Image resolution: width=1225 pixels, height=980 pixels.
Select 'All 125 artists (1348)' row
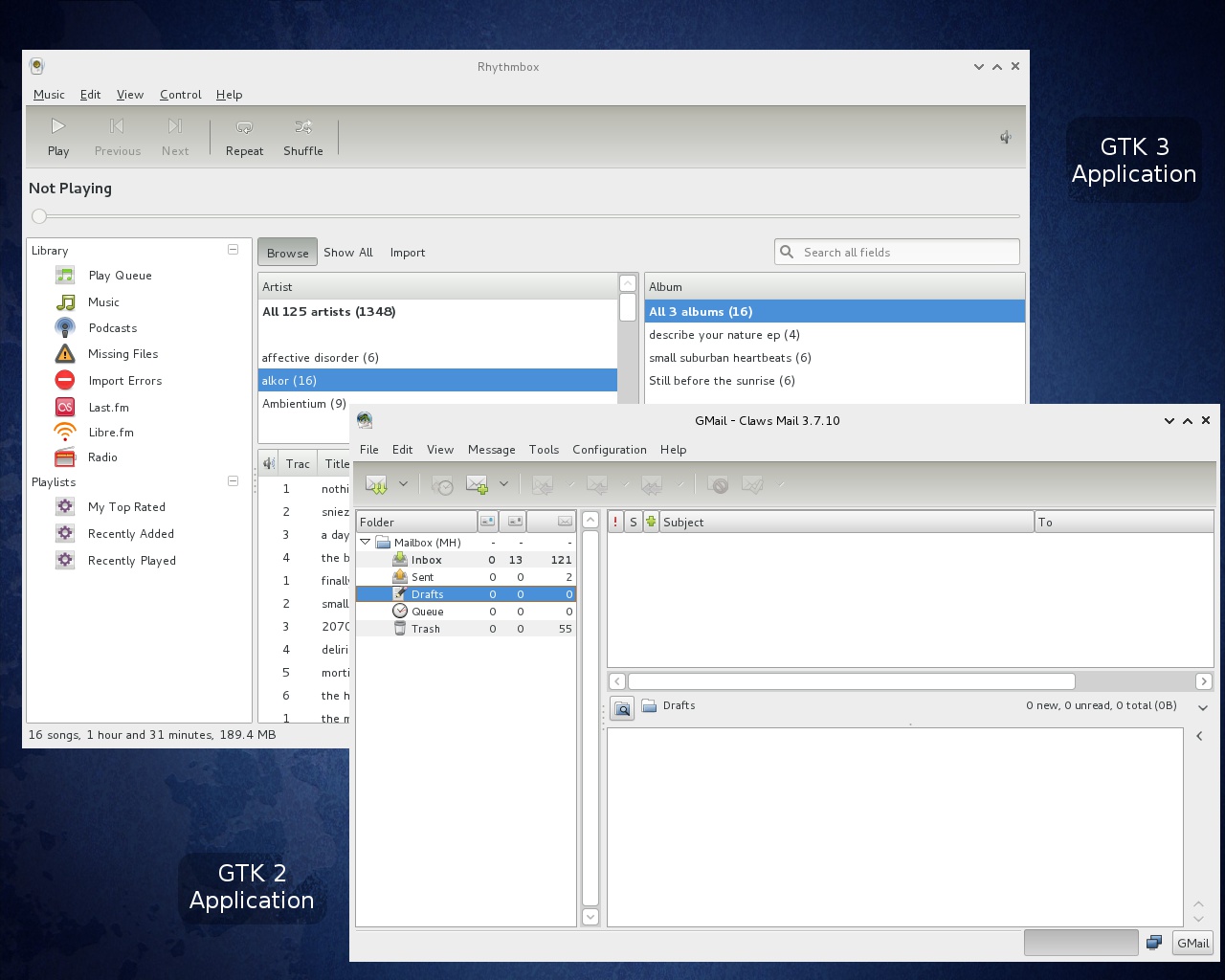click(437, 312)
